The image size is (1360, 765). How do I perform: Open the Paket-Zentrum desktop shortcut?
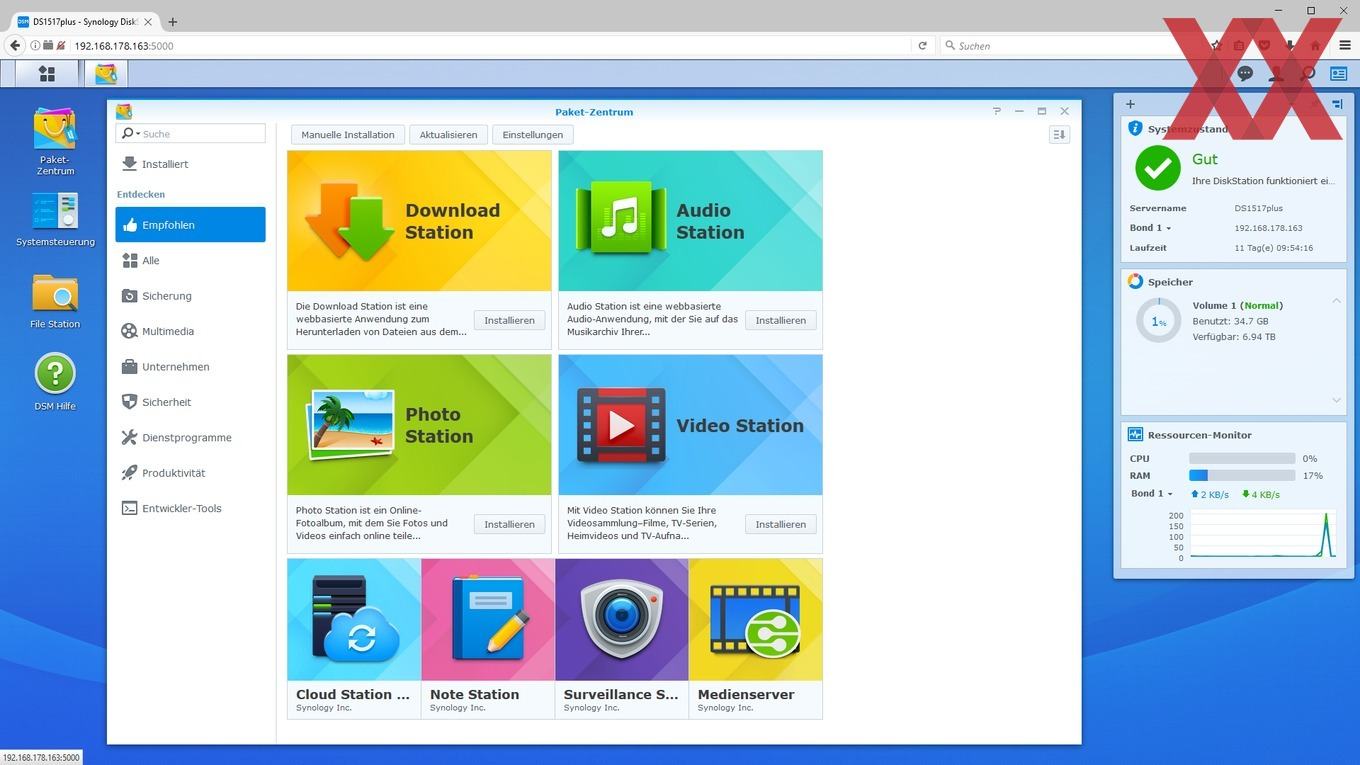[55, 141]
